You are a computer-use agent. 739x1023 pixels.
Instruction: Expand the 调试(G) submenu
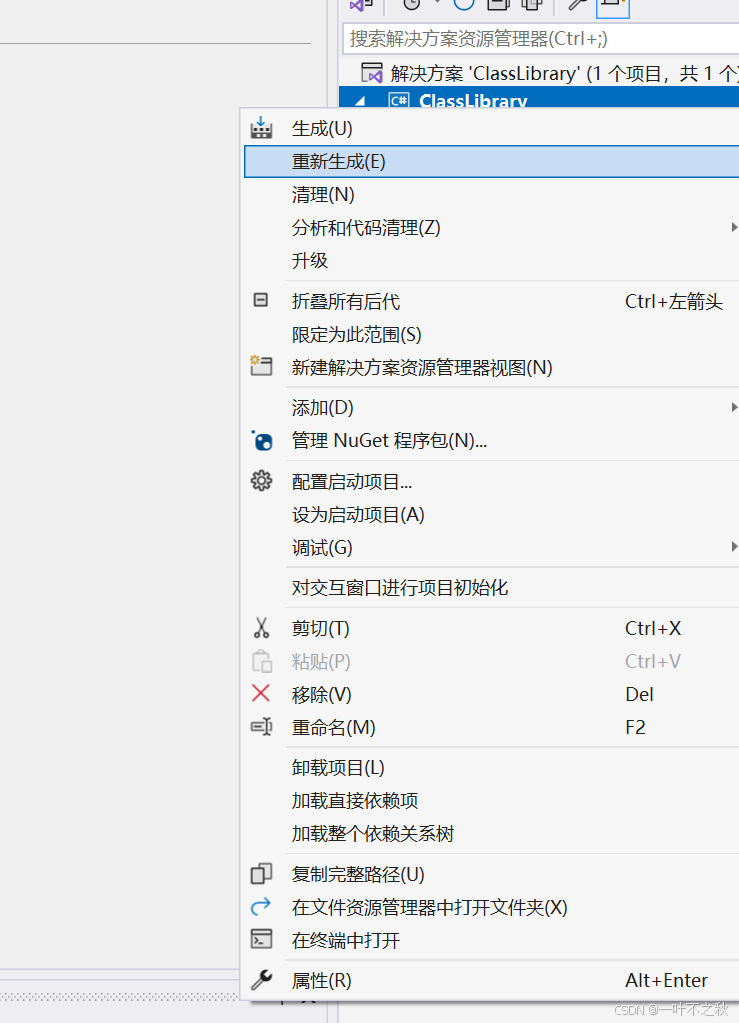click(733, 547)
